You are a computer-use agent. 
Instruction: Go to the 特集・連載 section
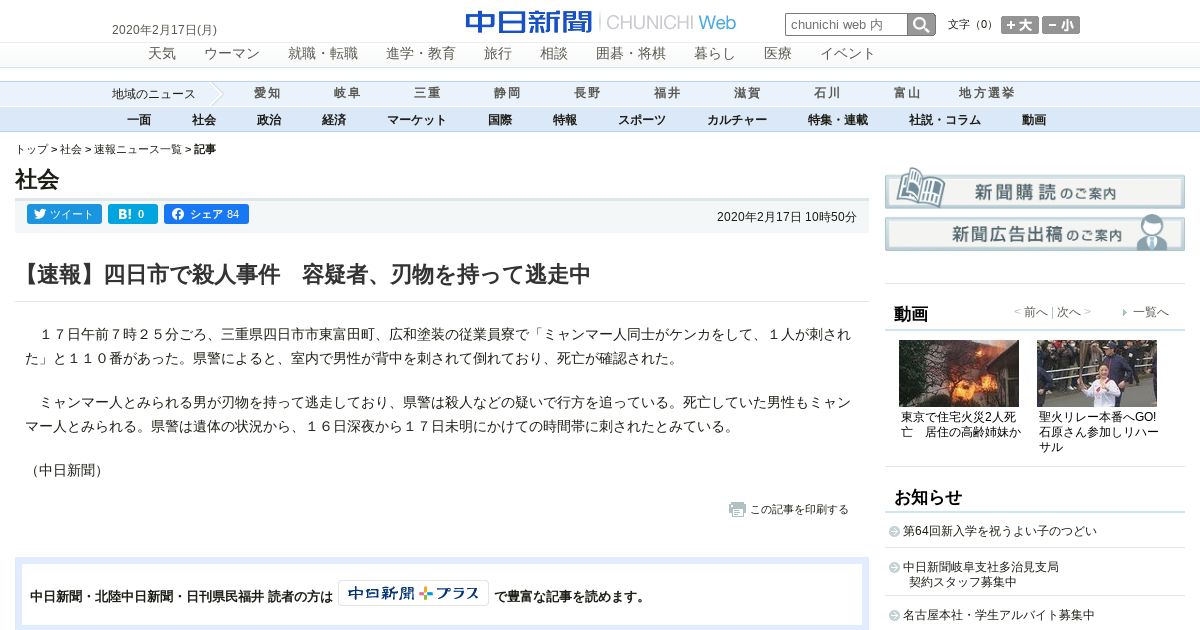point(838,120)
